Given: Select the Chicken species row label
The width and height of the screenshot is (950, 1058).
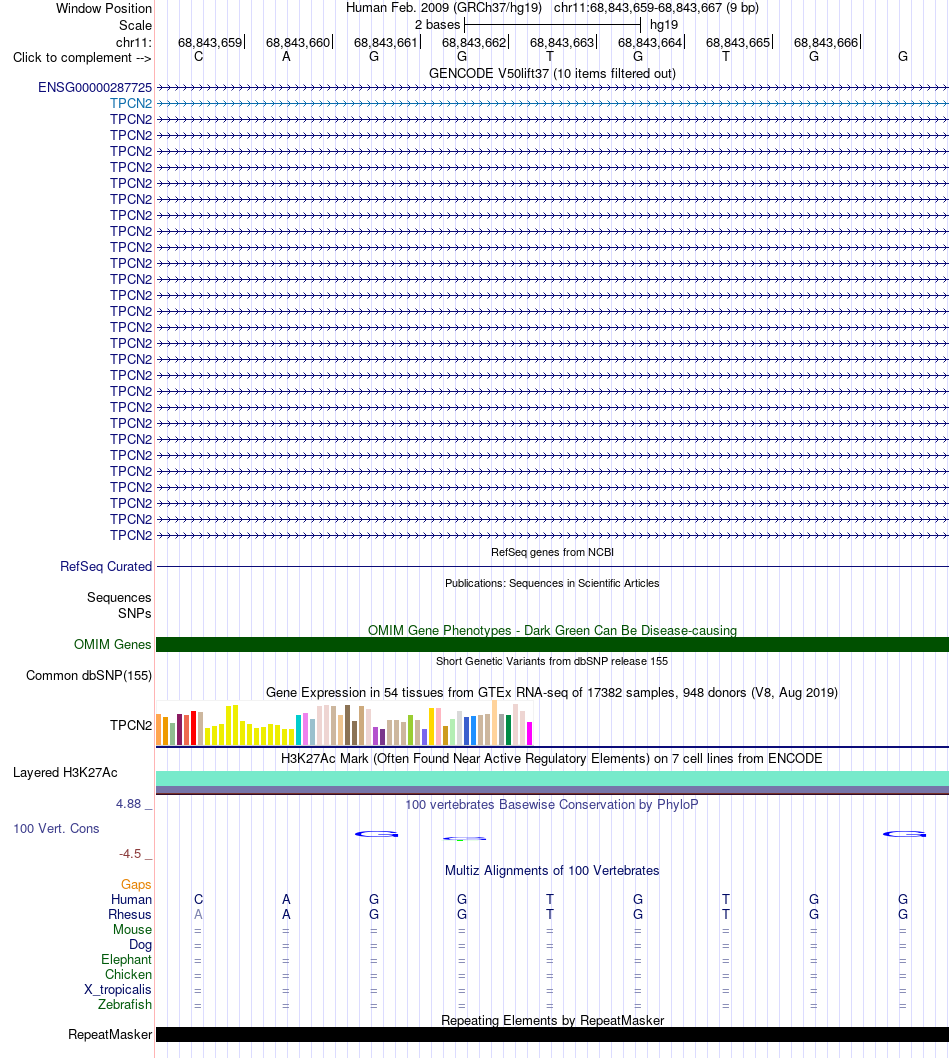Looking at the screenshot, I should pyautogui.click(x=128, y=974).
